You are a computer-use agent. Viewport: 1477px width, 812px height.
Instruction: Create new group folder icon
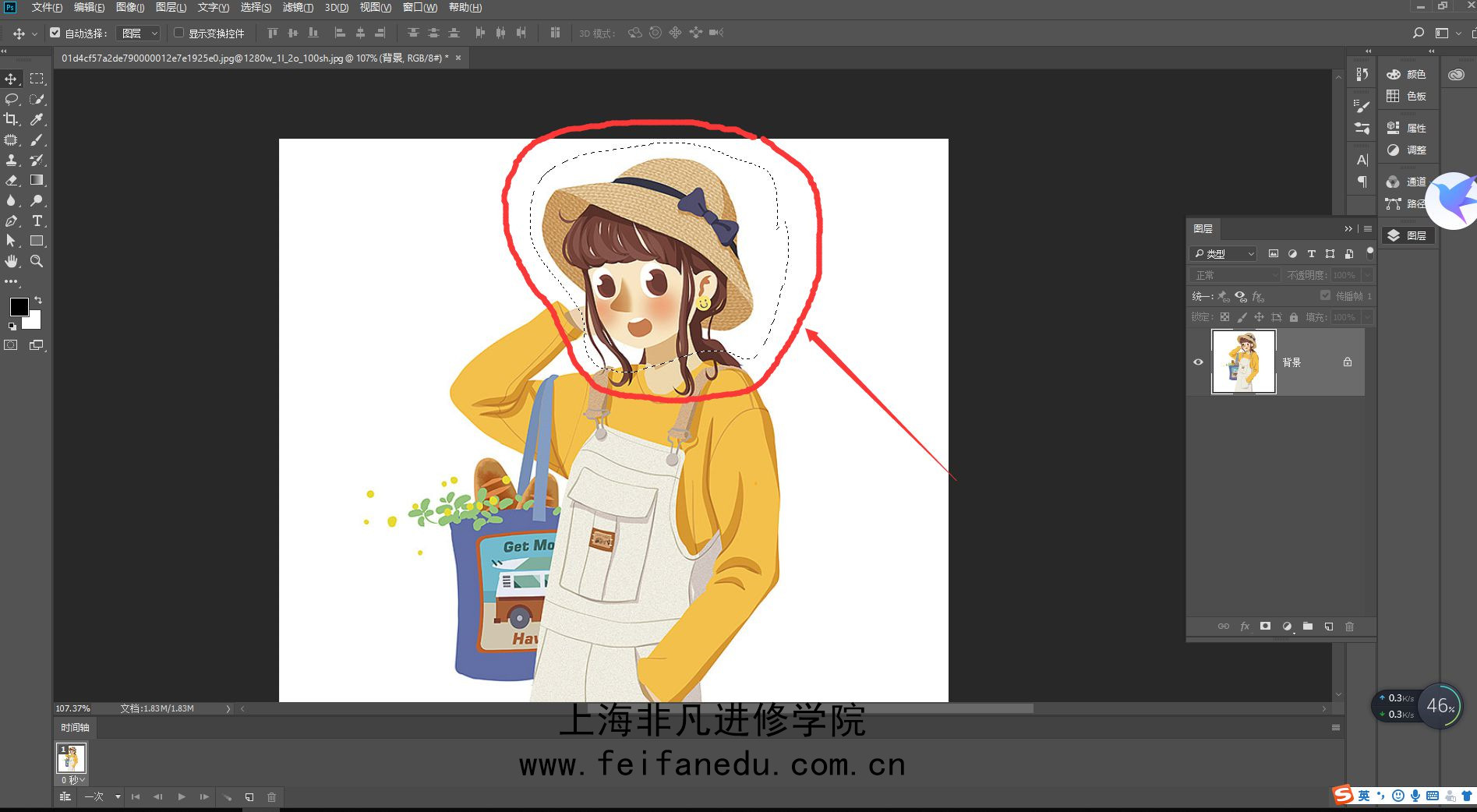(x=1308, y=627)
